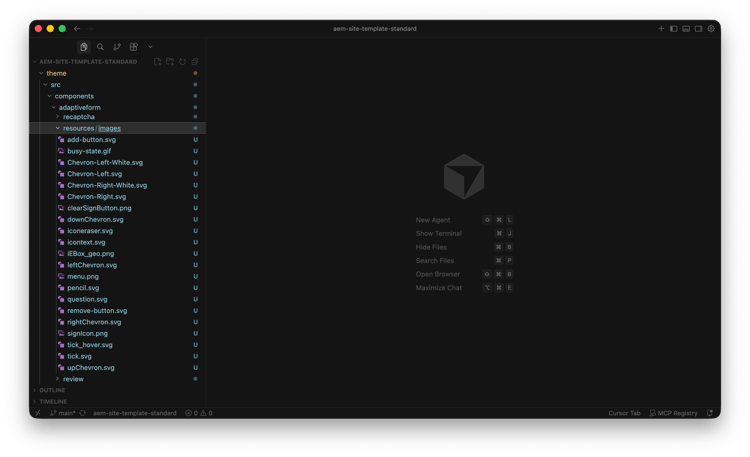Click the remote window icon in status bar
This screenshot has height=457, width=750.
(x=38, y=413)
